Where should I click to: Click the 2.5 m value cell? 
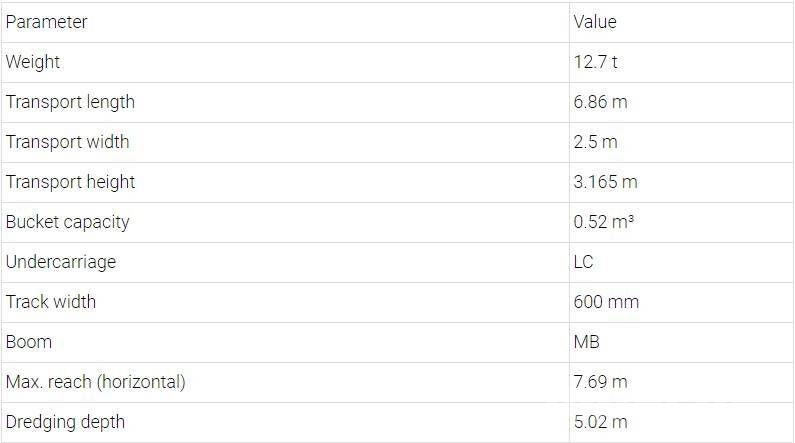coord(595,142)
